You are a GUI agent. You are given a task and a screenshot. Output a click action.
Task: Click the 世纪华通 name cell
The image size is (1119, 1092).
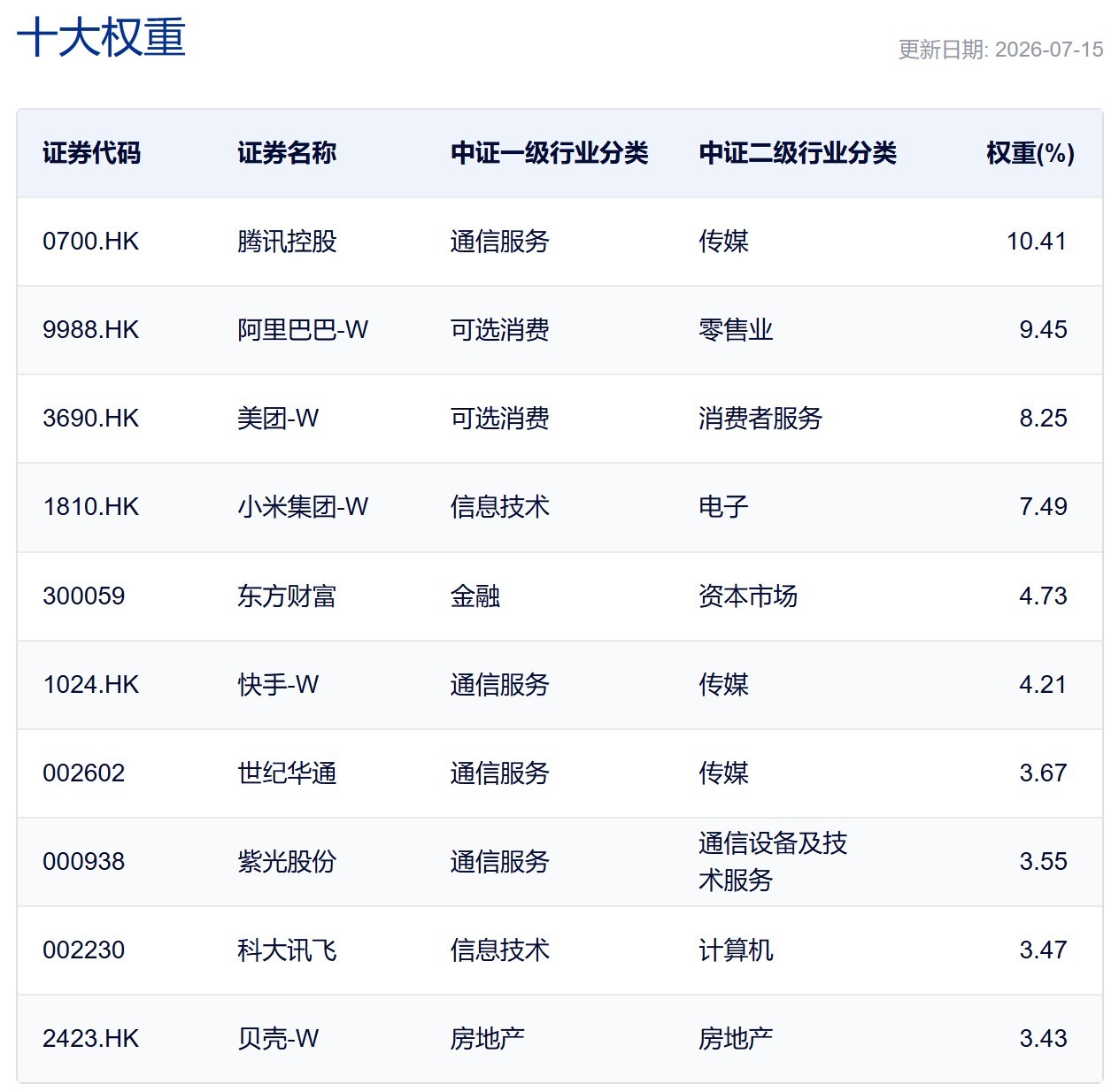[x=287, y=773]
